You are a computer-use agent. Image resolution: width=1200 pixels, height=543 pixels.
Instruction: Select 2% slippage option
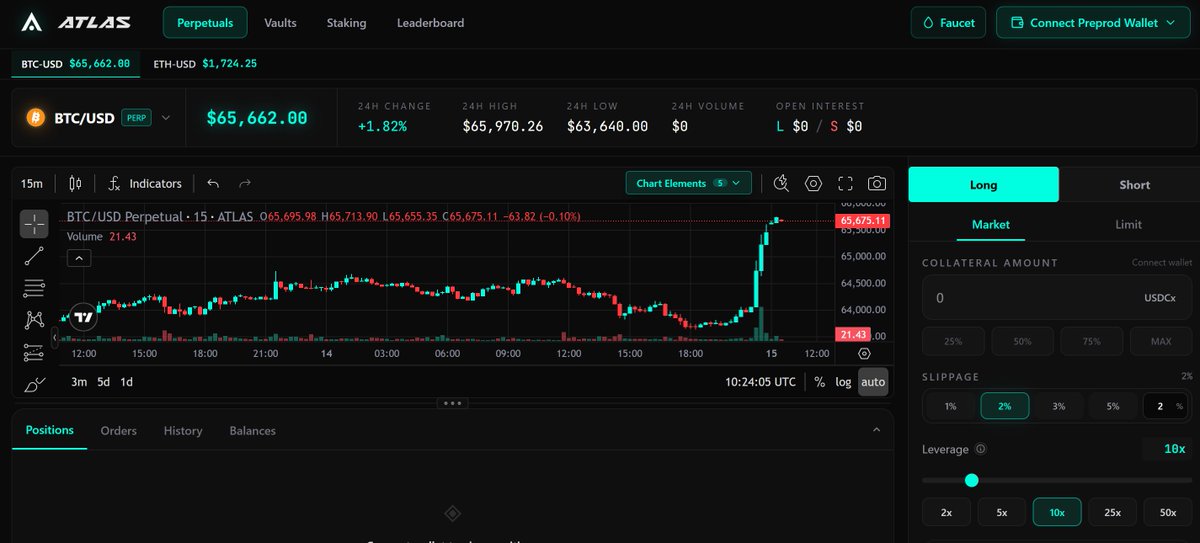click(1005, 406)
